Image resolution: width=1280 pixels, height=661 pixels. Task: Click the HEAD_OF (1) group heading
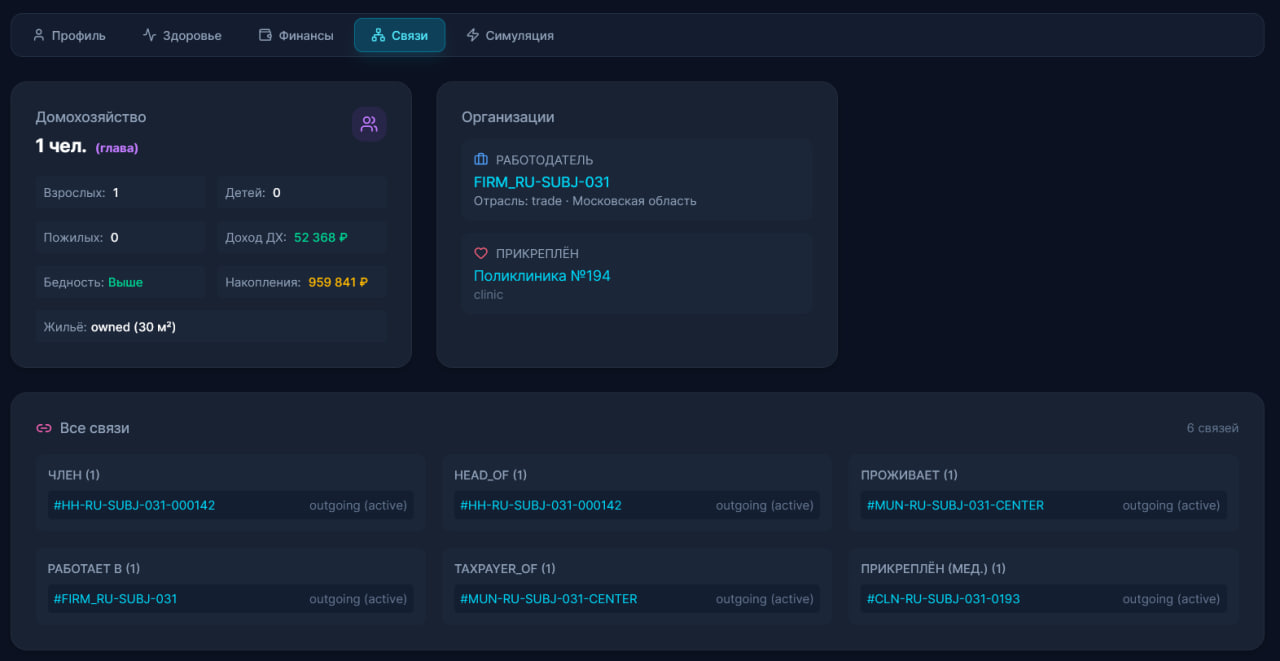490,475
